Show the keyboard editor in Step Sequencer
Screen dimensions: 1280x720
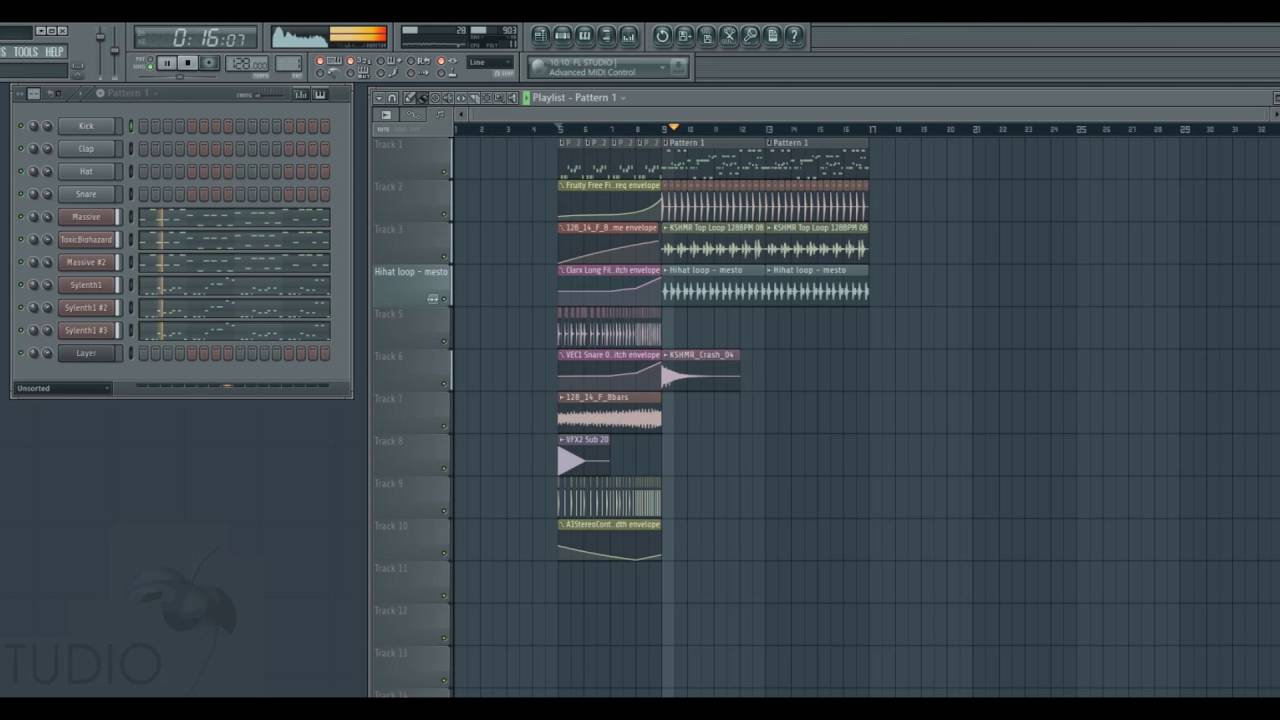tap(320, 94)
